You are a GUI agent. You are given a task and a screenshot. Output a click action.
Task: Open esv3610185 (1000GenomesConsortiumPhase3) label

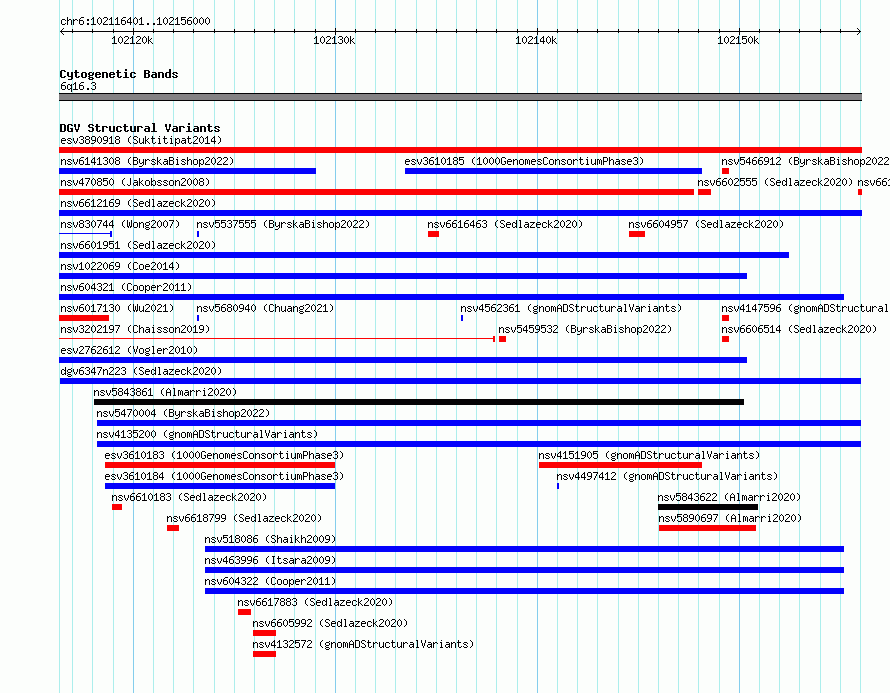(x=524, y=161)
